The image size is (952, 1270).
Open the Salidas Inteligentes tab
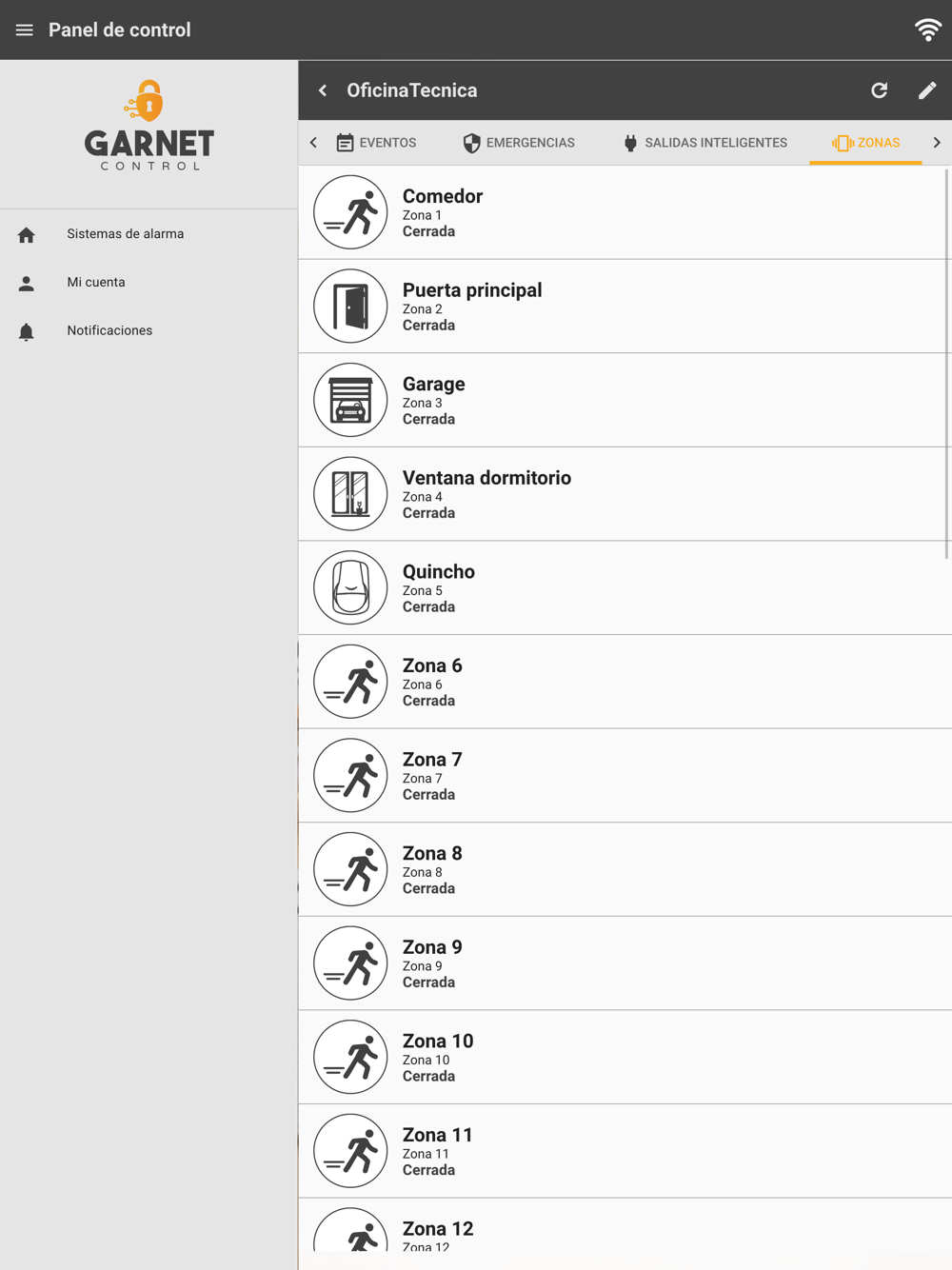705,143
